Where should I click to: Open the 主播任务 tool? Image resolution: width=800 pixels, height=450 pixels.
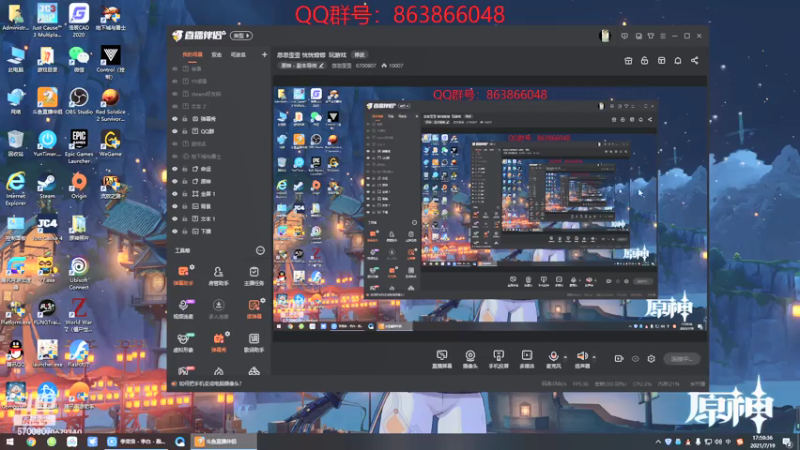pos(254,276)
